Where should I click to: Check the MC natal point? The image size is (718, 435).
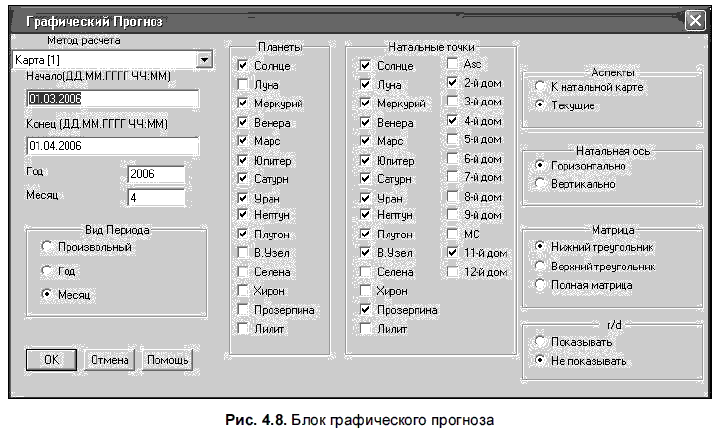click(452, 234)
